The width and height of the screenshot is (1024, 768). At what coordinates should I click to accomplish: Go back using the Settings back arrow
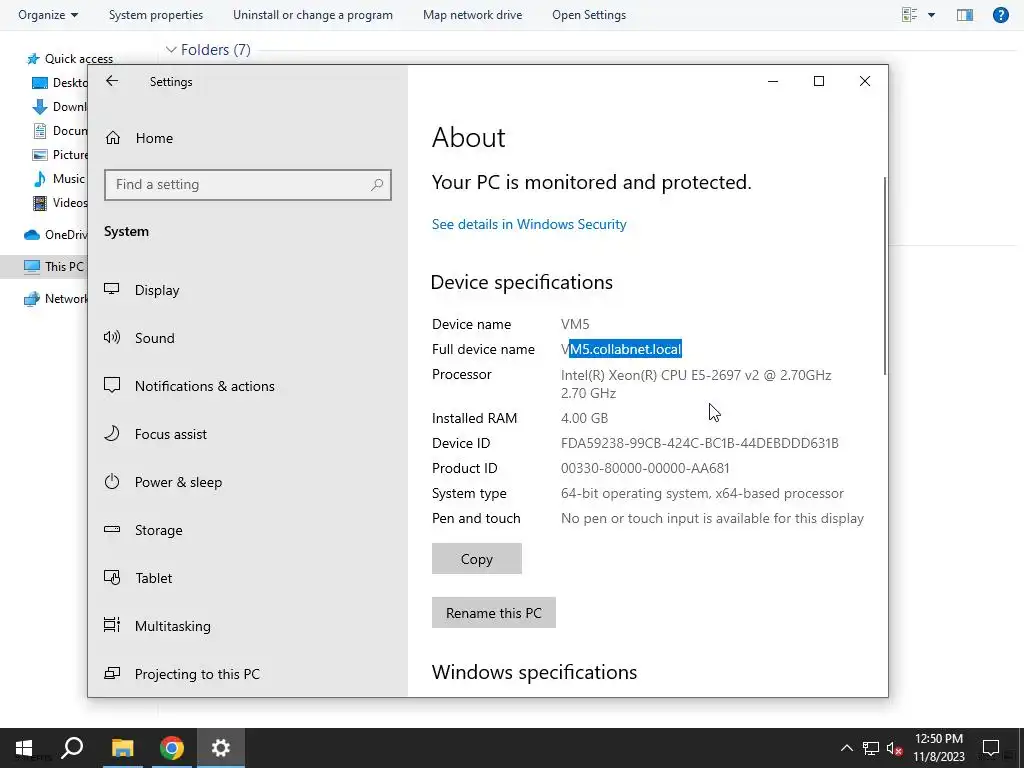[112, 81]
